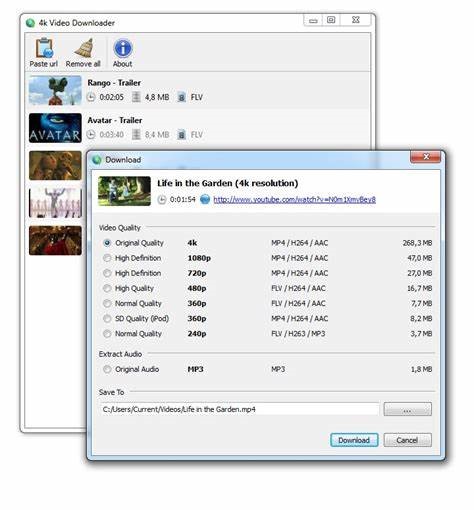Click the Cancel button
The image size is (474, 510).
[407, 440]
